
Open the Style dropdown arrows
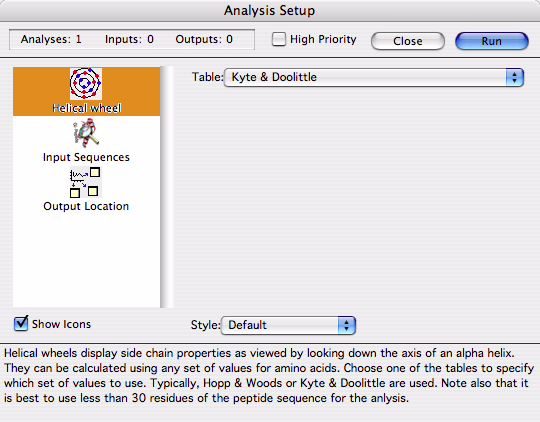(x=346, y=325)
